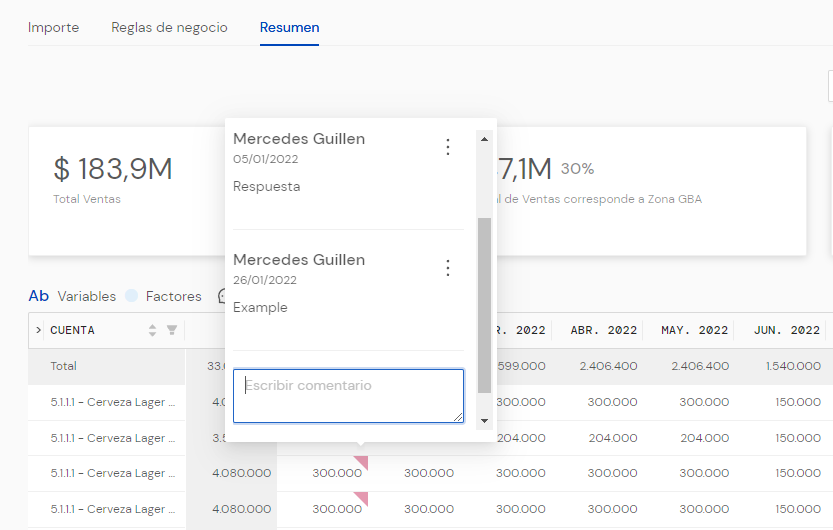Switch to the Reglas de negocio tab

click(x=169, y=27)
